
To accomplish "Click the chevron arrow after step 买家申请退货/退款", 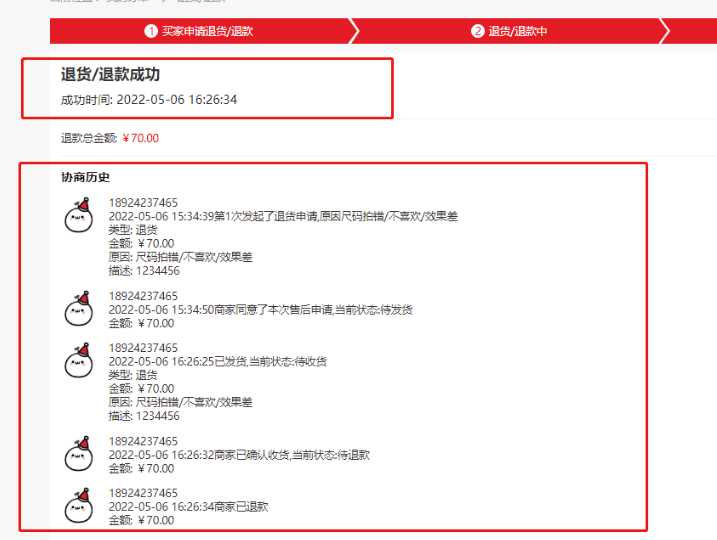I will (x=353, y=31).
